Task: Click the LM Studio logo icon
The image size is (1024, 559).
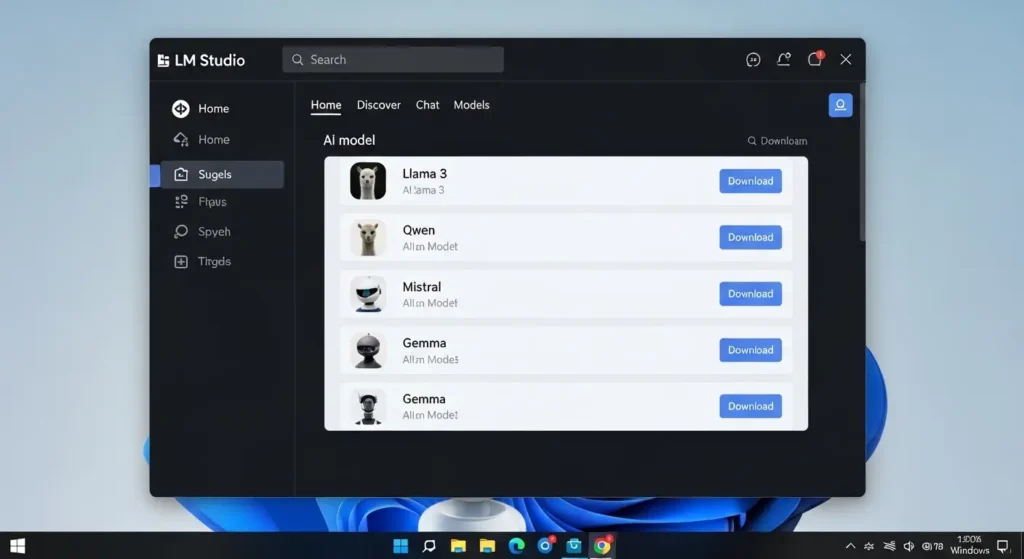Action: pyautogui.click(x=163, y=61)
